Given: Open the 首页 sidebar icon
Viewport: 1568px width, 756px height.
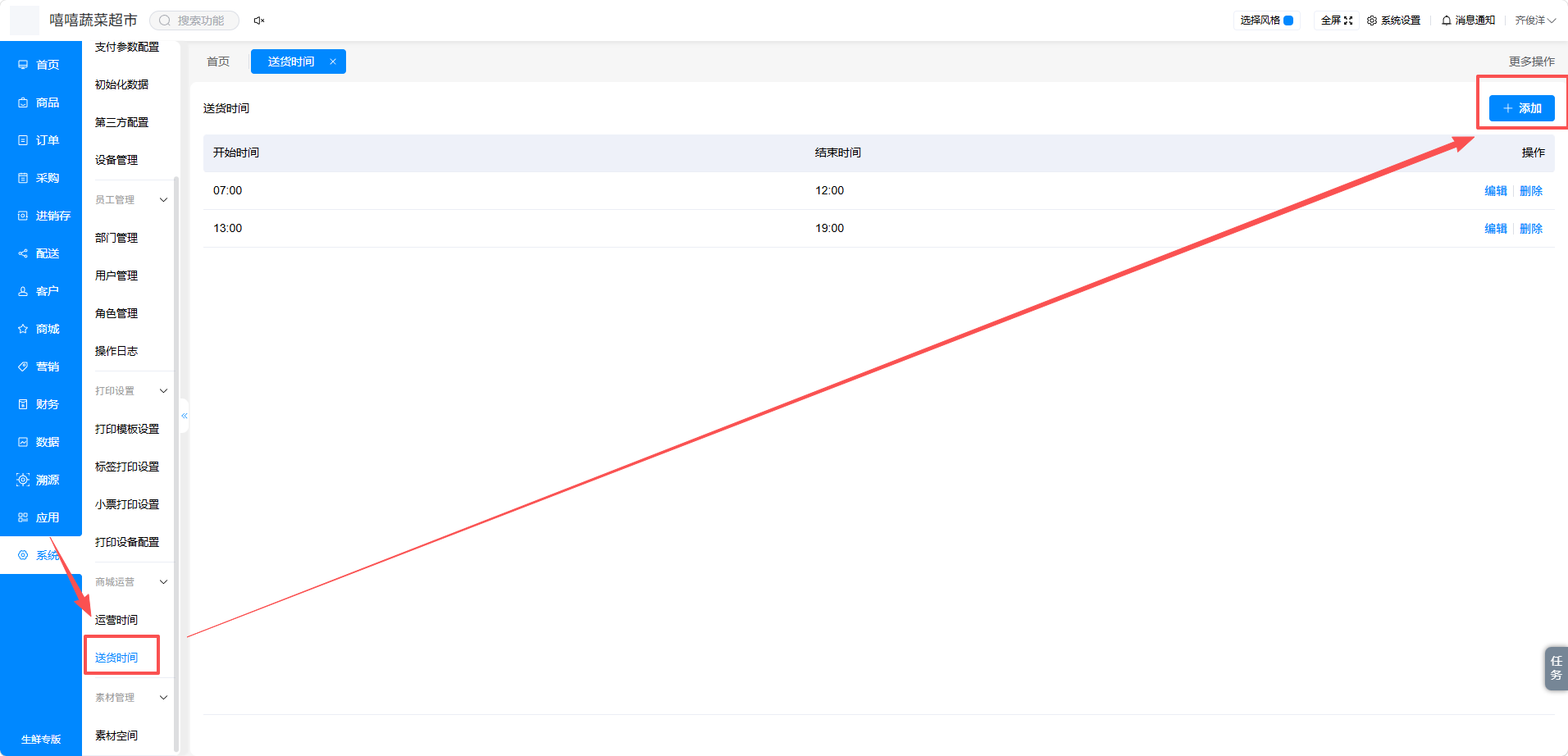Looking at the screenshot, I should pyautogui.click(x=23, y=65).
